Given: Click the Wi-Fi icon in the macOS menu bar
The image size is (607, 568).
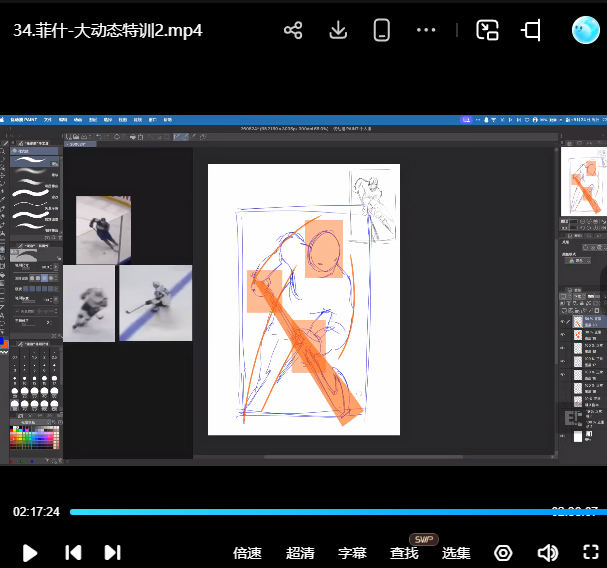Looking at the screenshot, I should click(494, 120).
